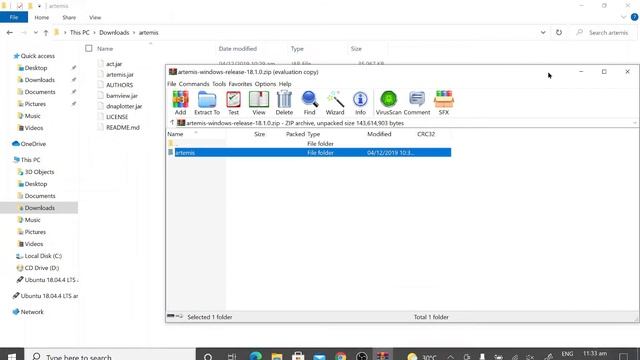Click the Delete trash can icon
The width and height of the screenshot is (640, 360).
tap(284, 103)
